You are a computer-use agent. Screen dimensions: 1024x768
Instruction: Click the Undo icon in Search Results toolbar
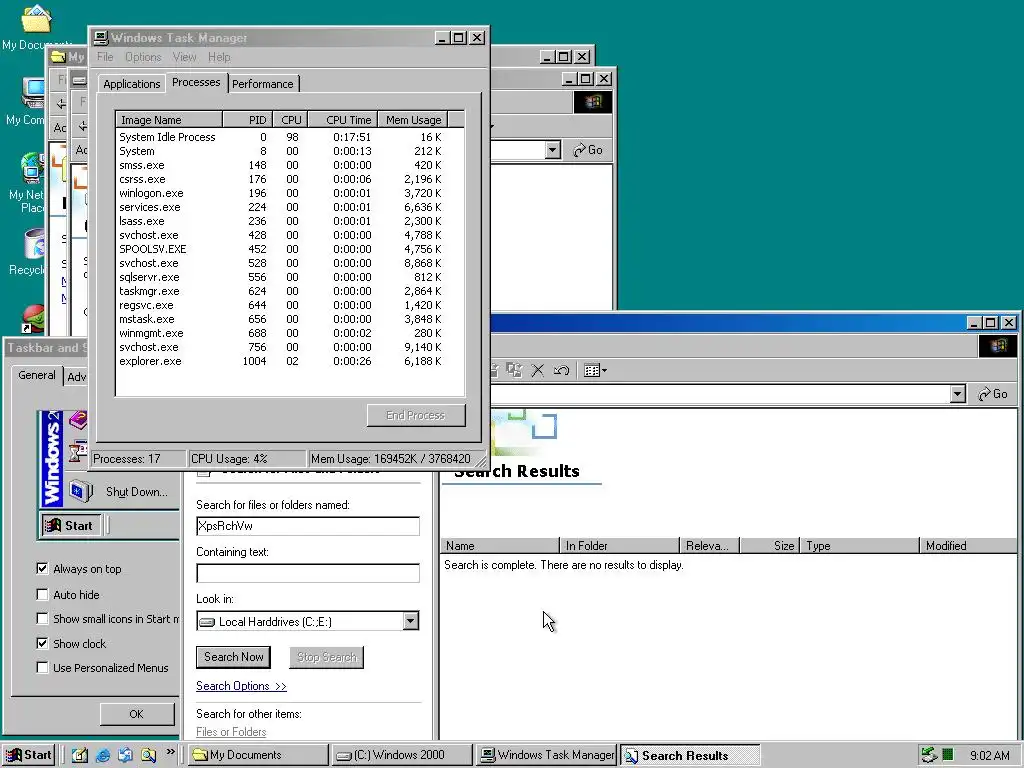pyautogui.click(x=561, y=371)
